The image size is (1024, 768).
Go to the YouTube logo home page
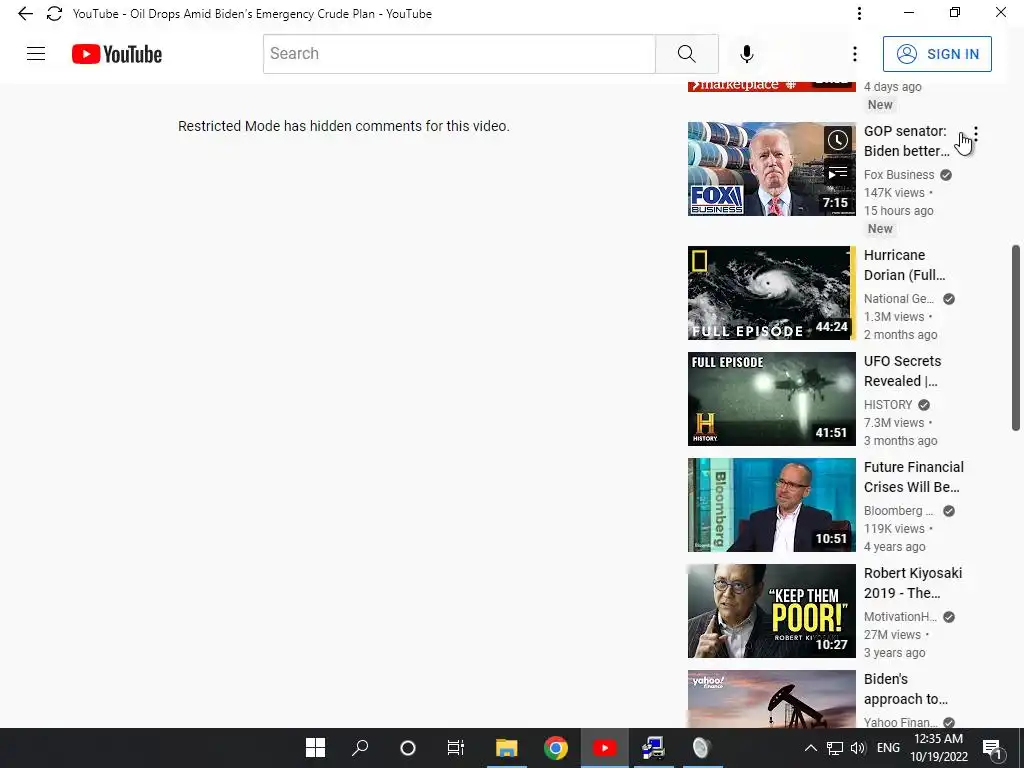117,54
